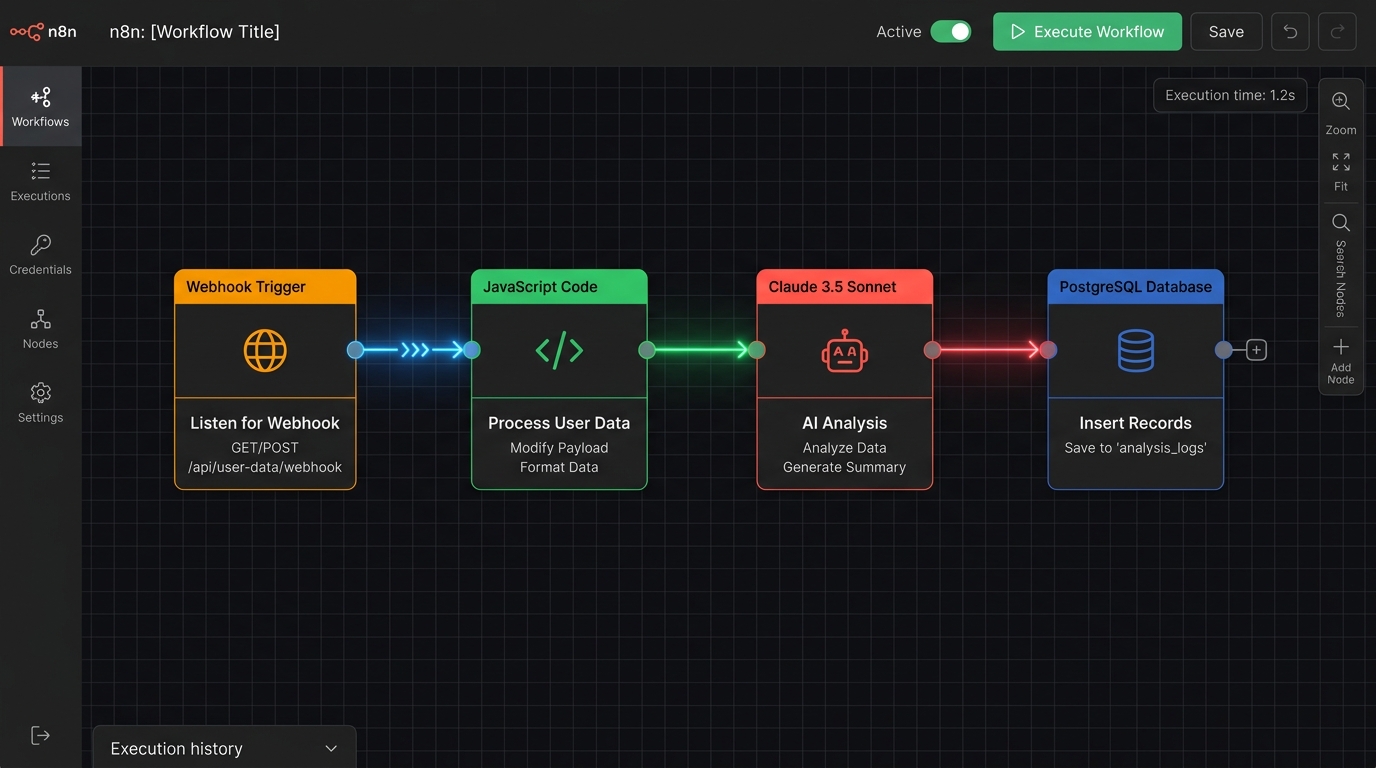The height and width of the screenshot is (768, 1376).
Task: Click the undo arrow button
Action: (1290, 32)
